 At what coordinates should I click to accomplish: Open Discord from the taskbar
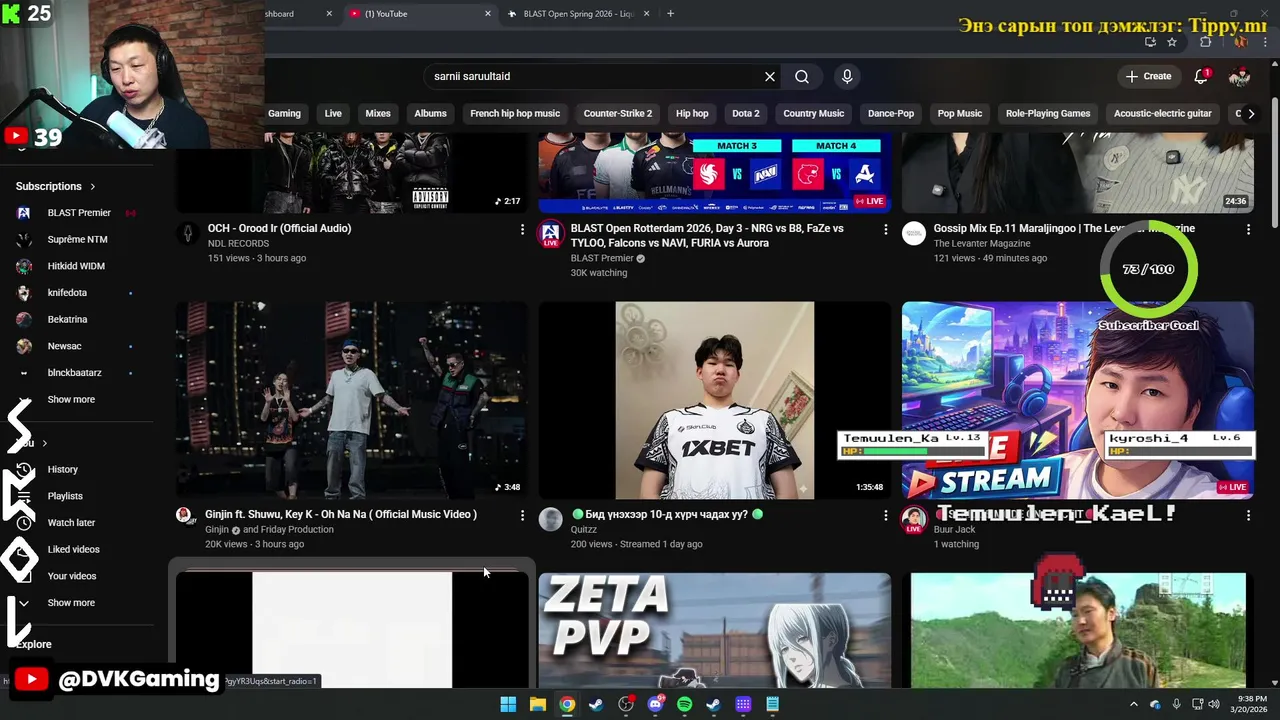pos(656,704)
